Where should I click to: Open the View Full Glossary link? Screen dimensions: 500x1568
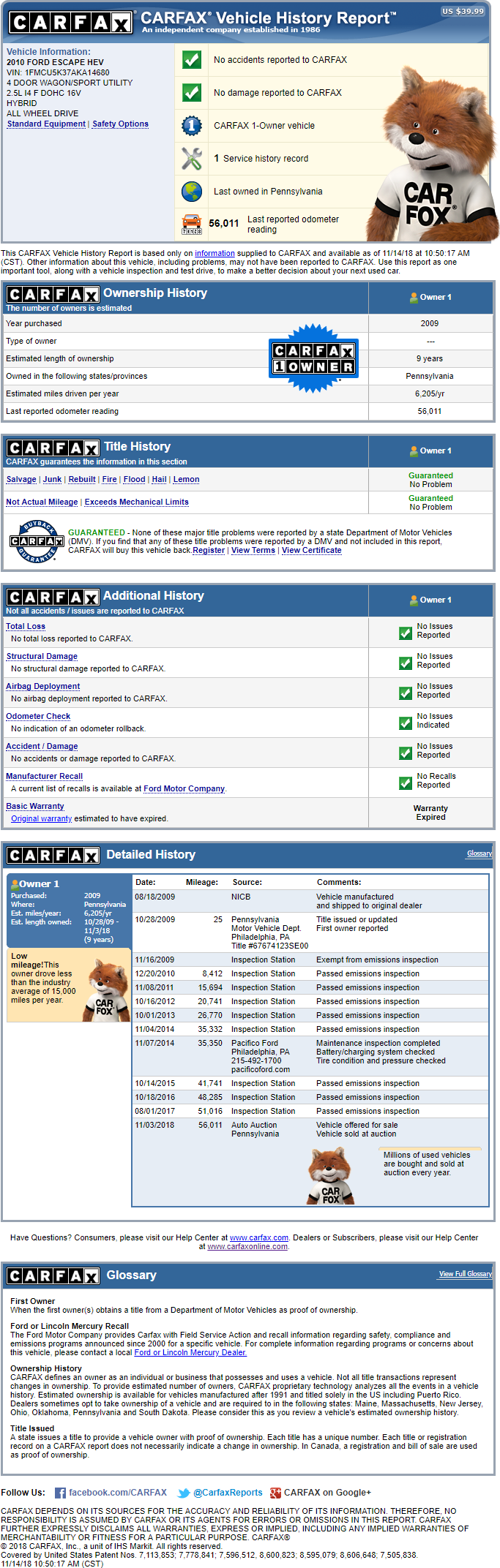466,1274
